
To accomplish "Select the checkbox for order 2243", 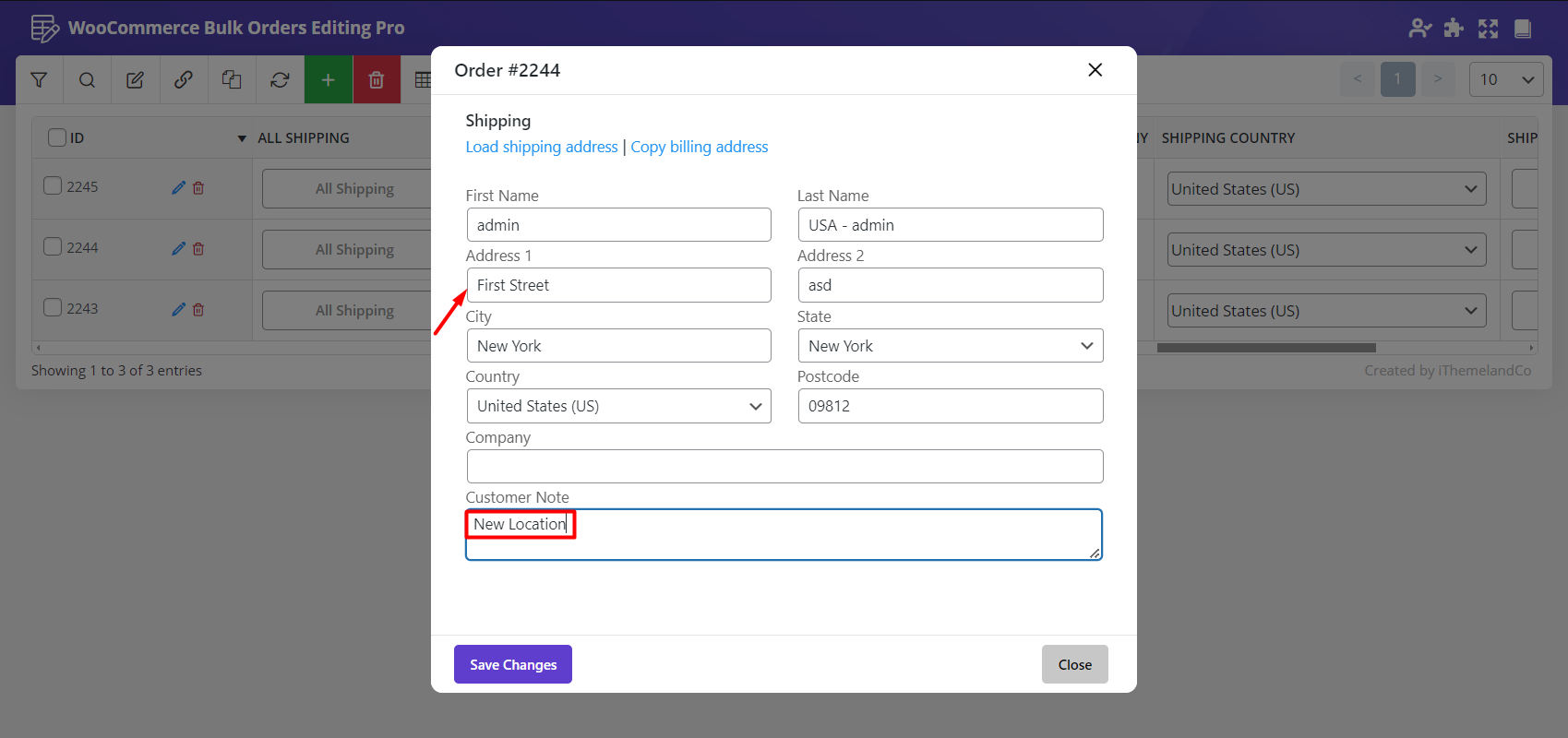I will pyautogui.click(x=53, y=307).
